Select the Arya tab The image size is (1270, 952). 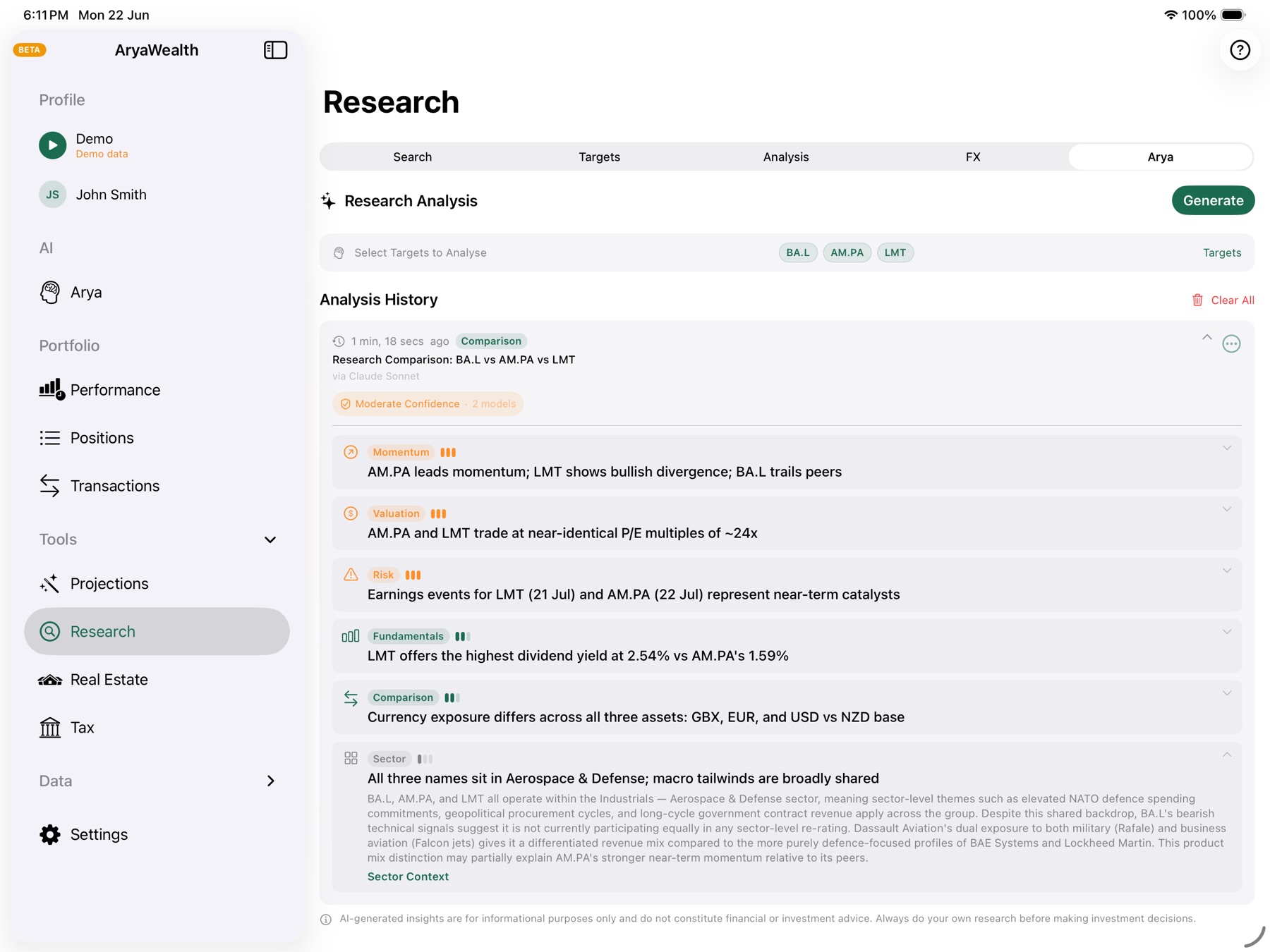pyautogui.click(x=1161, y=157)
